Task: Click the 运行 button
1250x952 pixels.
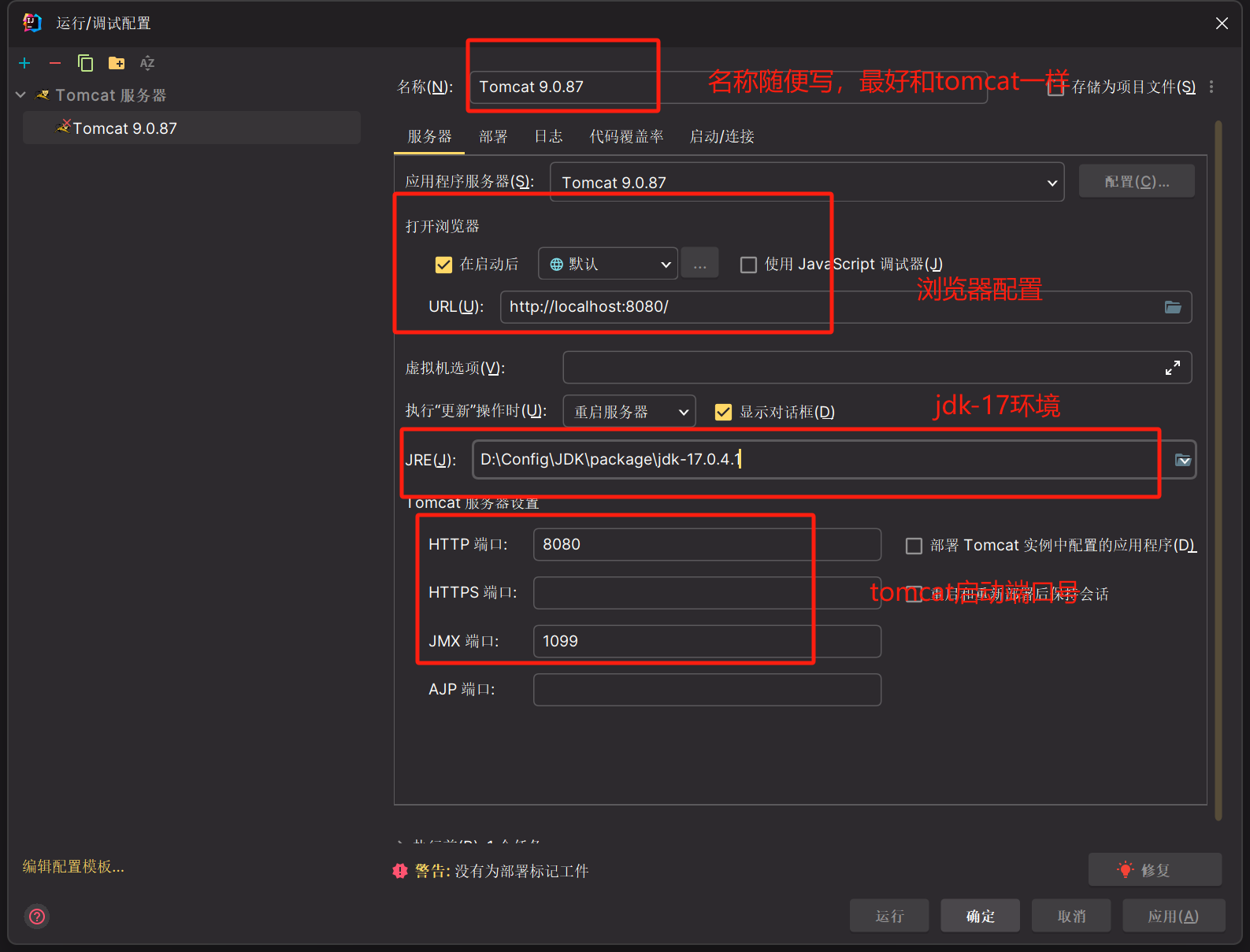Action: (889, 916)
